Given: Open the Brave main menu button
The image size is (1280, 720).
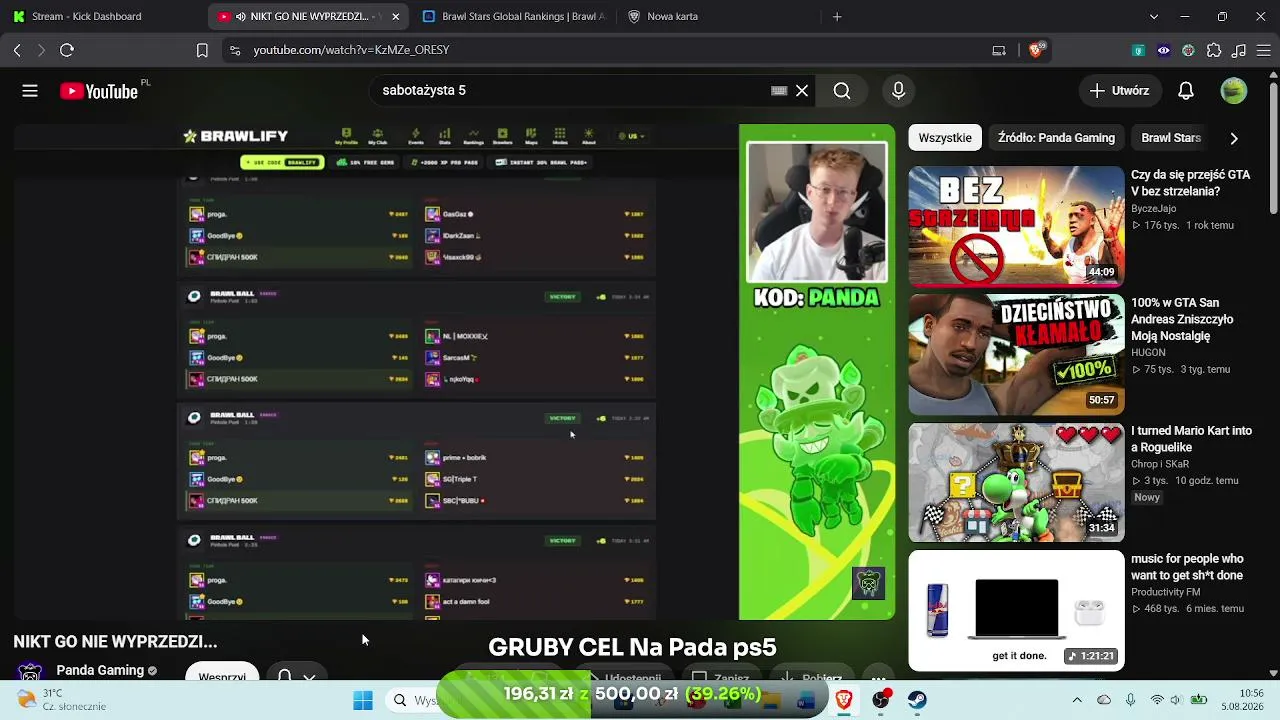Looking at the screenshot, I should point(1264,50).
